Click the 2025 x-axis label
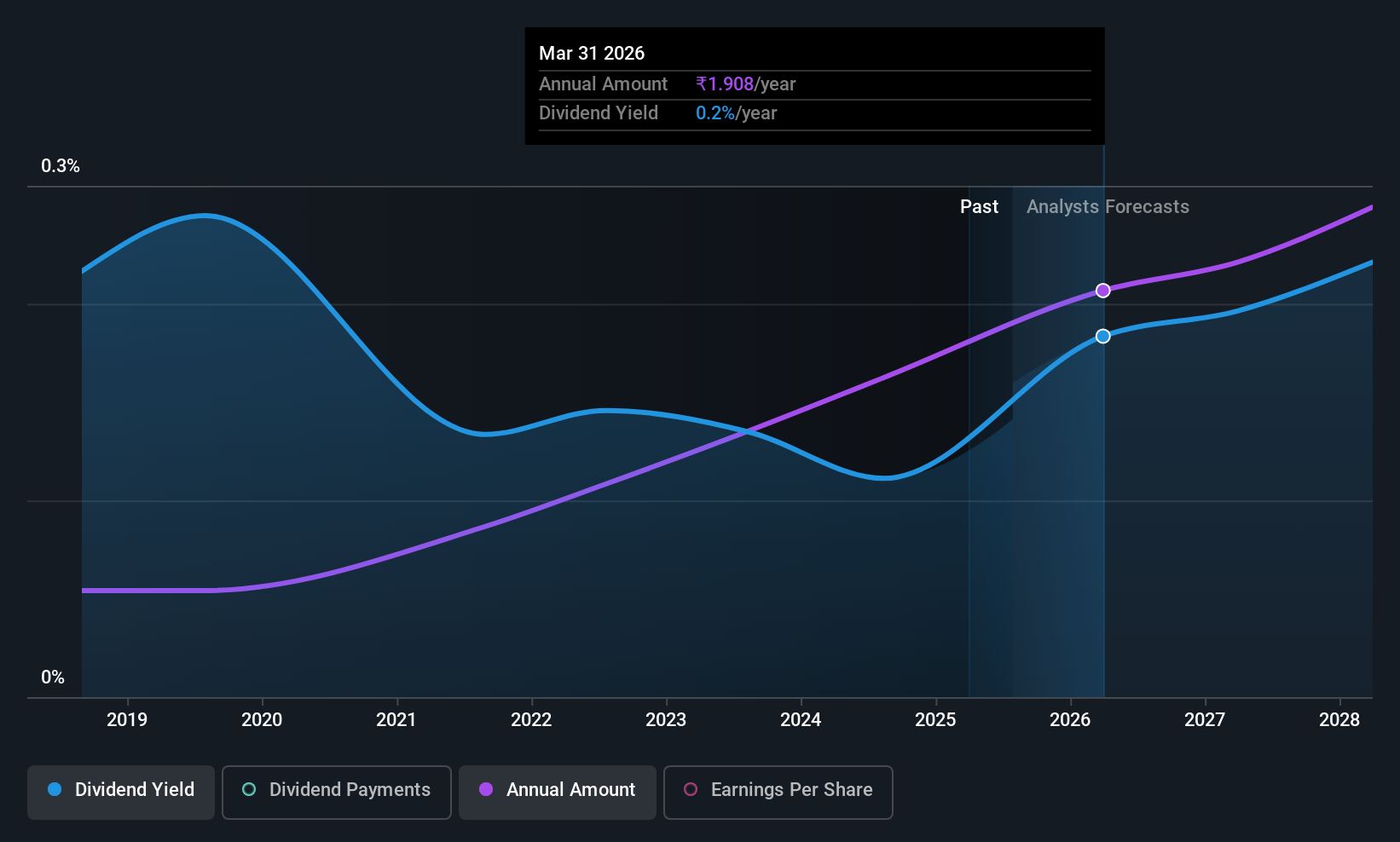Viewport: 1400px width, 842px height. (x=935, y=720)
